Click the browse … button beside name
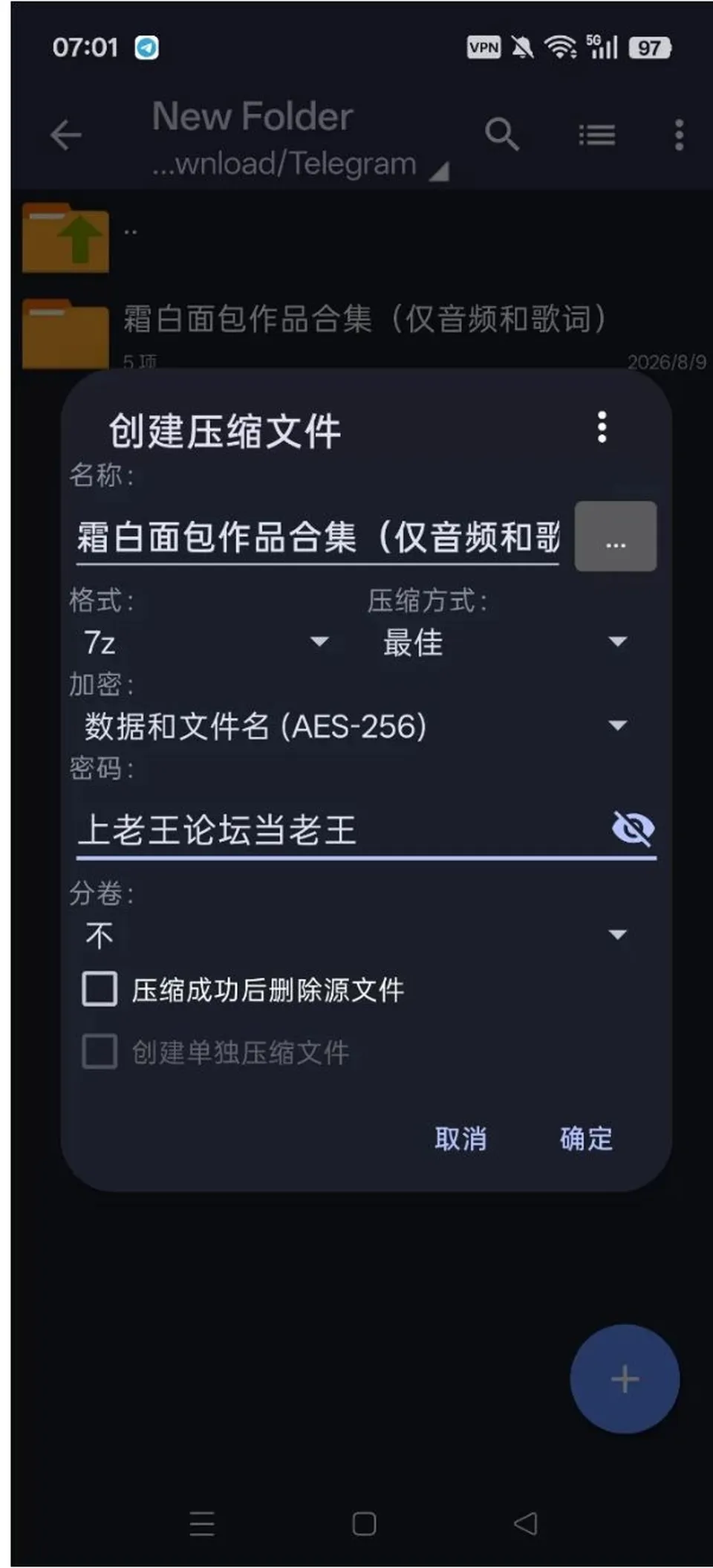This screenshot has width=713, height=1568. [616, 537]
